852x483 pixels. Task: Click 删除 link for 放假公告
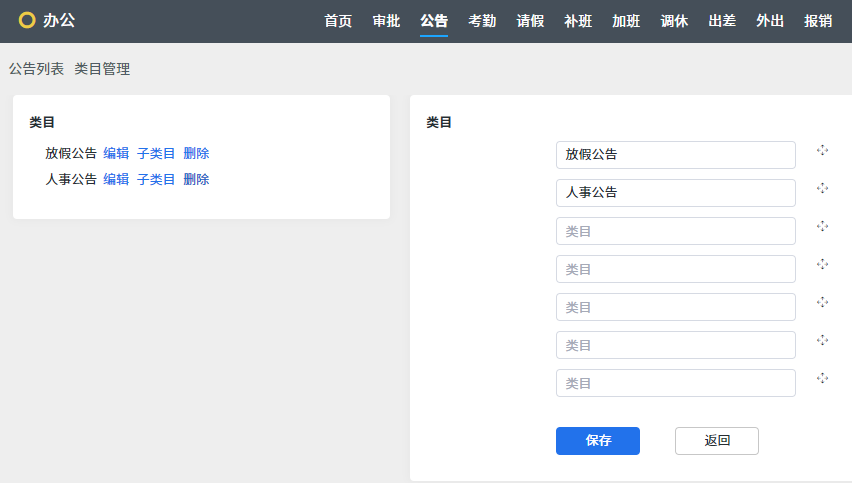[x=196, y=153]
